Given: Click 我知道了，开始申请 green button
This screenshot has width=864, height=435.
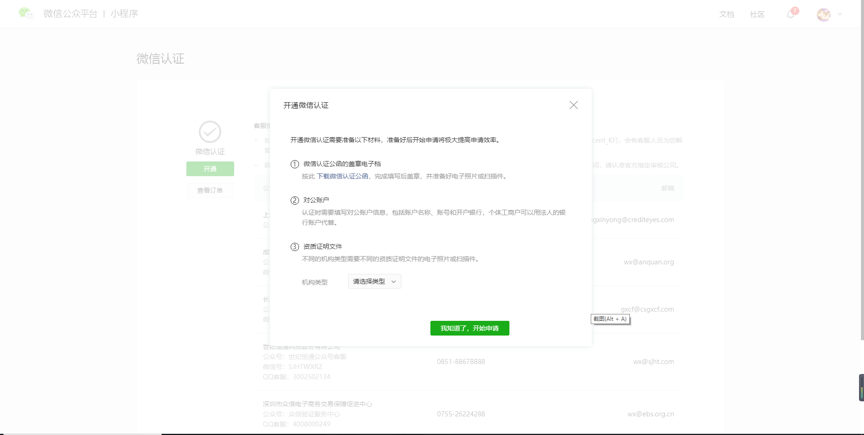Looking at the screenshot, I should click(469, 328).
